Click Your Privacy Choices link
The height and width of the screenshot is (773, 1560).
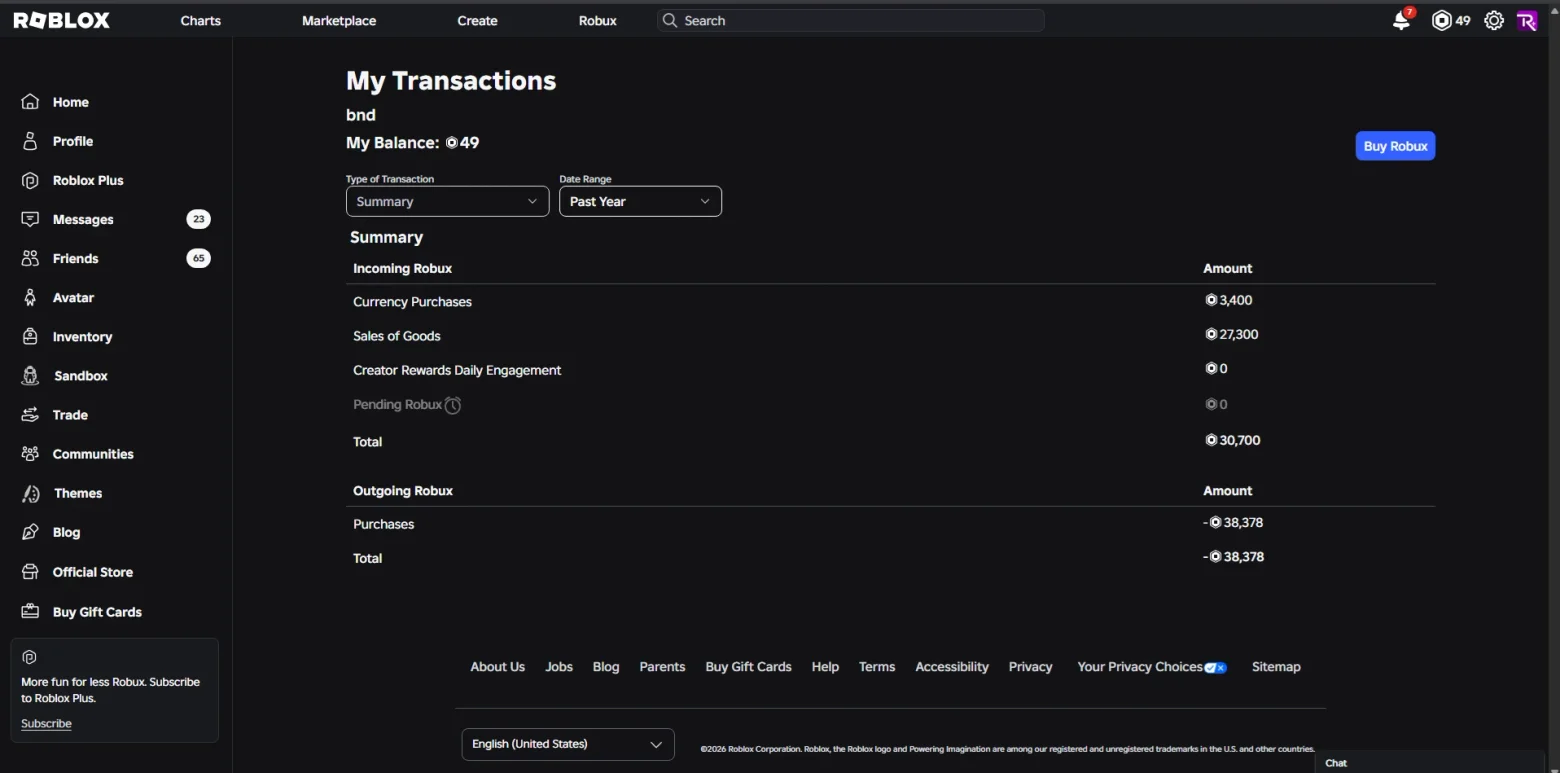click(1140, 667)
